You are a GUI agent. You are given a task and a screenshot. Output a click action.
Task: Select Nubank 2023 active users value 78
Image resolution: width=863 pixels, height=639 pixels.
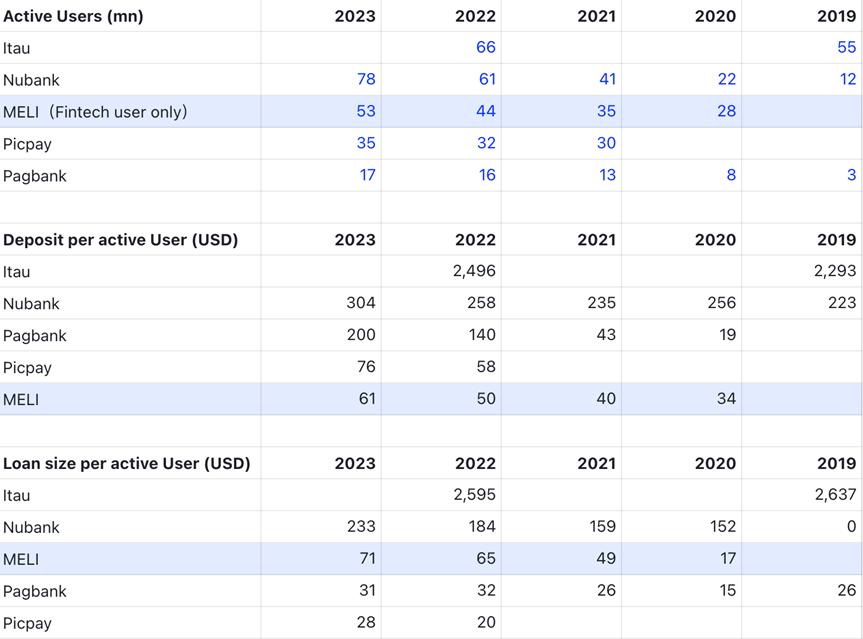(x=366, y=79)
